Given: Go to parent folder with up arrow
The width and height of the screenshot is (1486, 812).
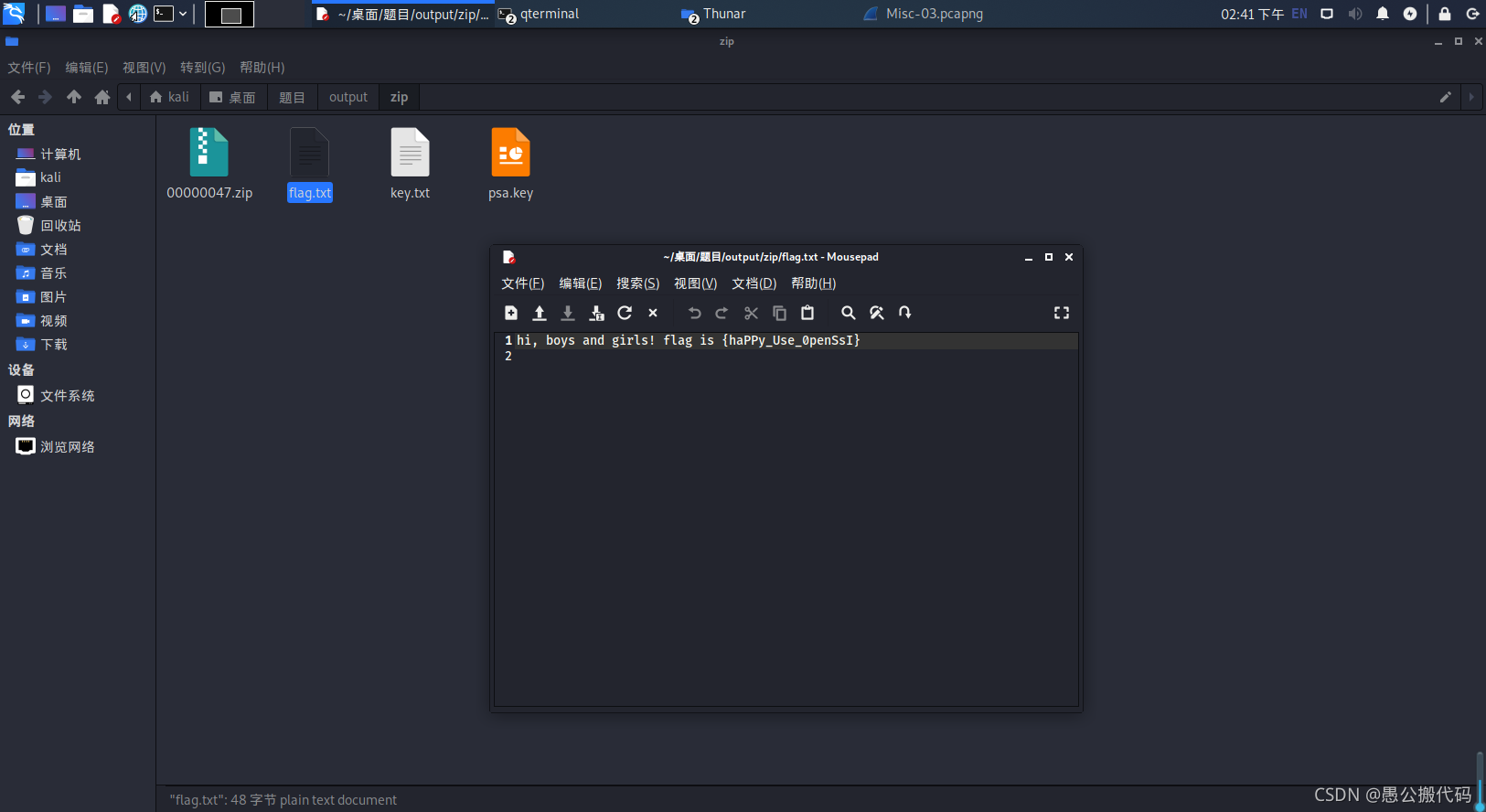Looking at the screenshot, I should point(74,97).
